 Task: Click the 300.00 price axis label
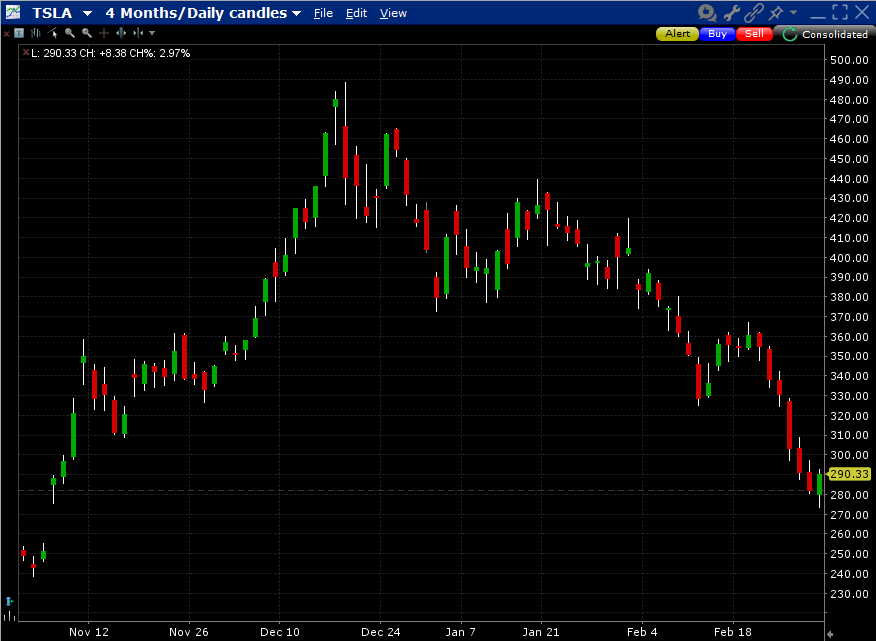click(849, 455)
